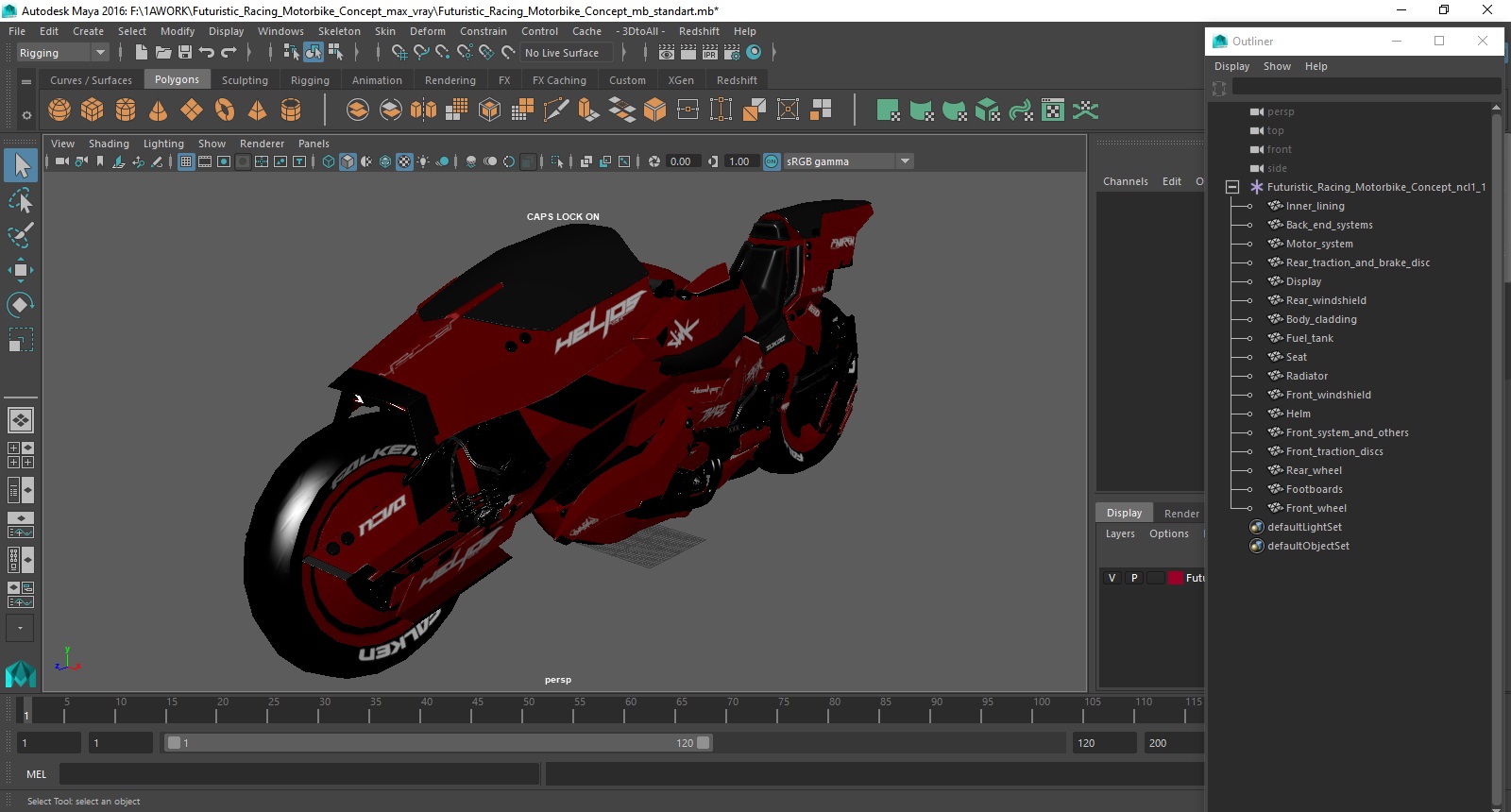
Task: Create a polygon cone from the shelf
Action: click(x=159, y=110)
